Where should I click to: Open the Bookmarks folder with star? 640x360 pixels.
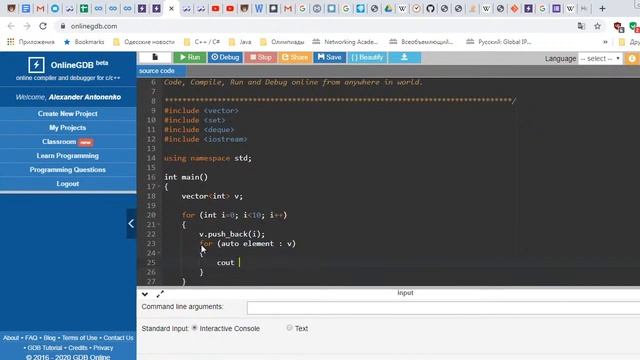pos(84,42)
